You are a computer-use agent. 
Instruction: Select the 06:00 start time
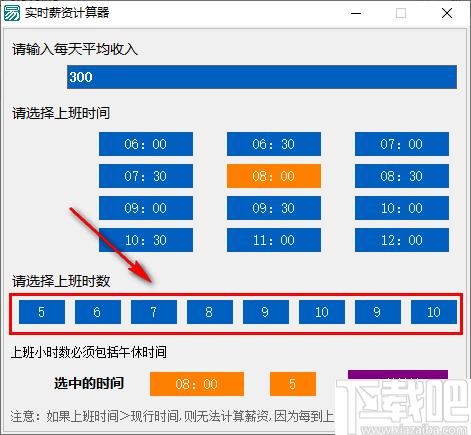(x=146, y=144)
